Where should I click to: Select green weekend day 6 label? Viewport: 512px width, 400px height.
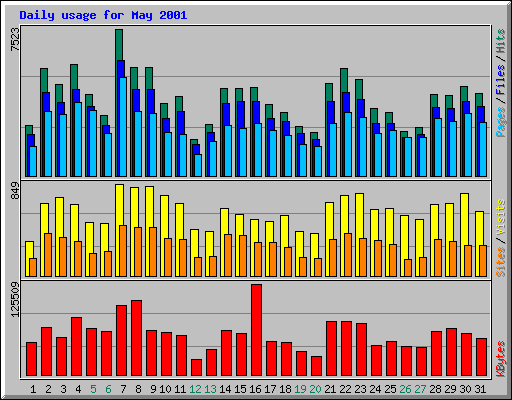point(108,389)
